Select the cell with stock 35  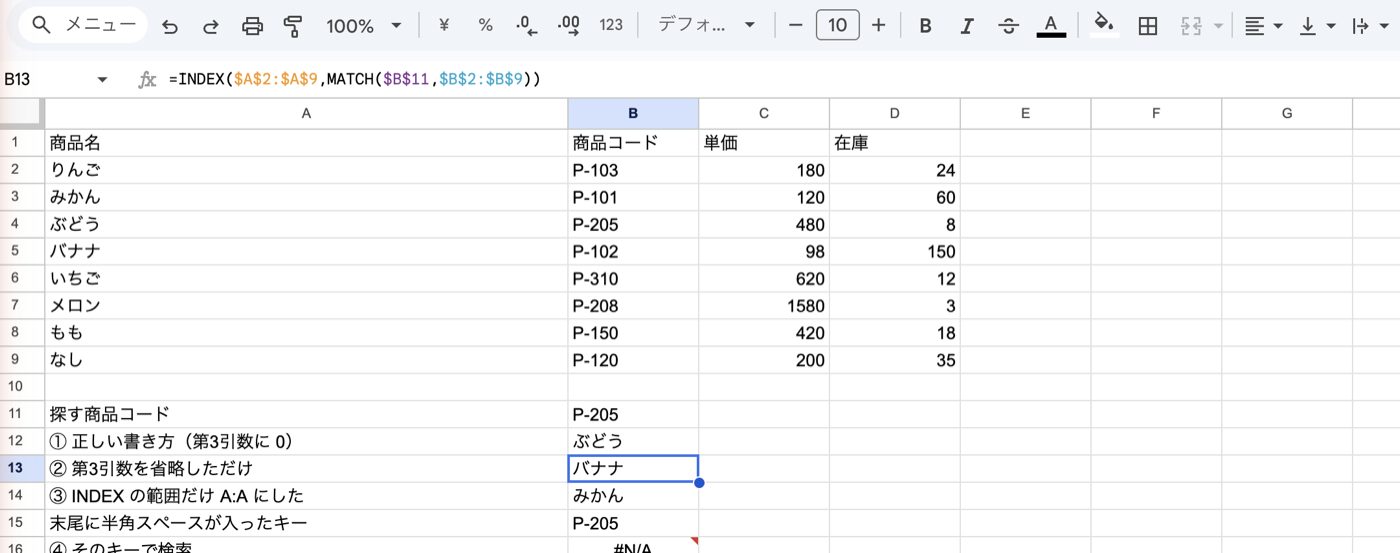[895, 360]
